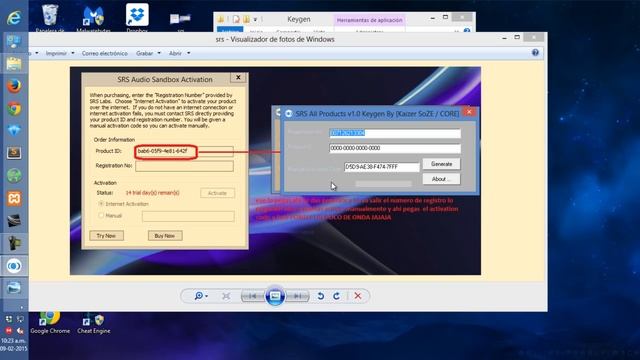Go to the next photo
The width and height of the screenshot is (640, 360).
[x=298, y=296]
